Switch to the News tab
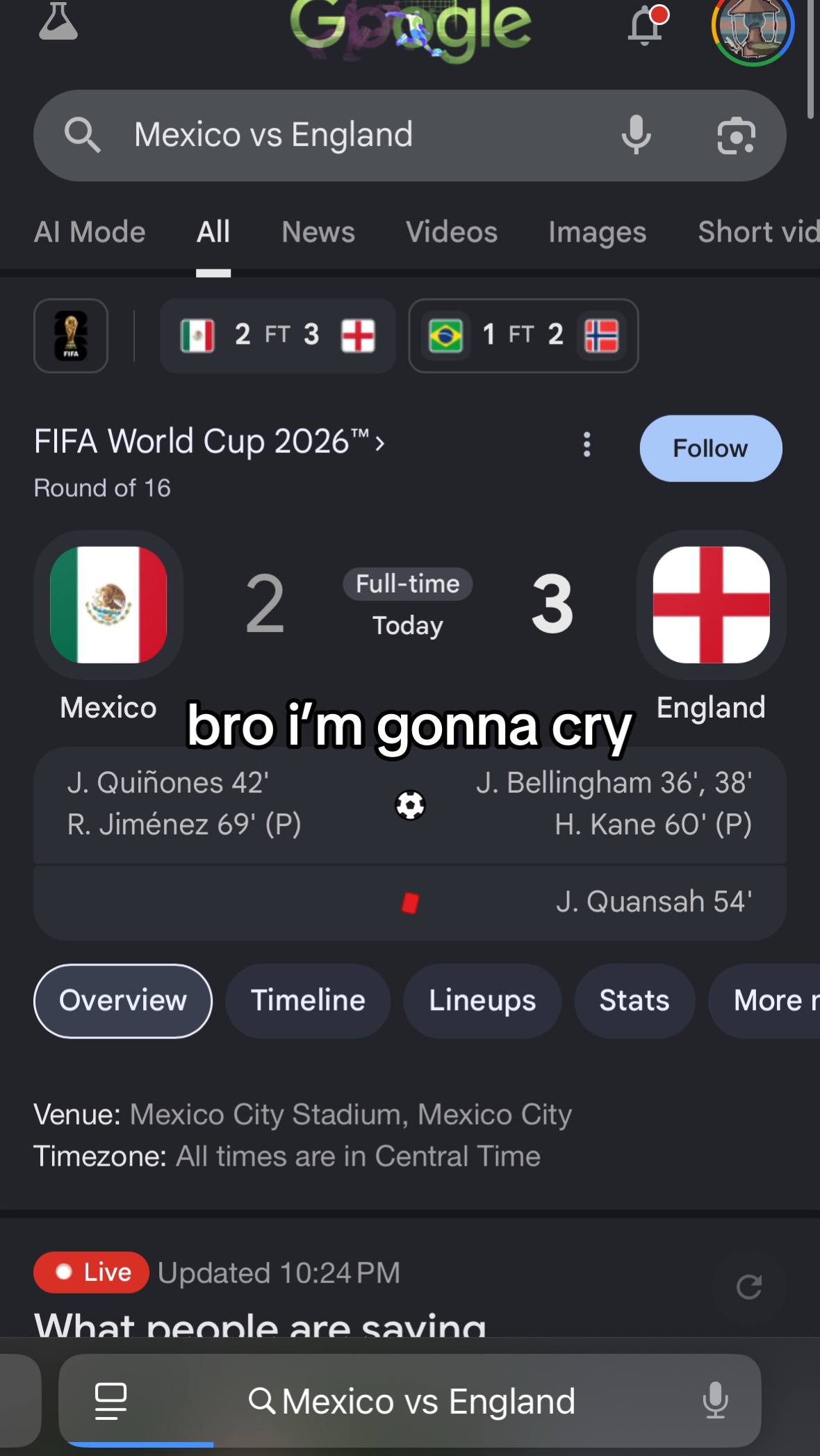 318,232
